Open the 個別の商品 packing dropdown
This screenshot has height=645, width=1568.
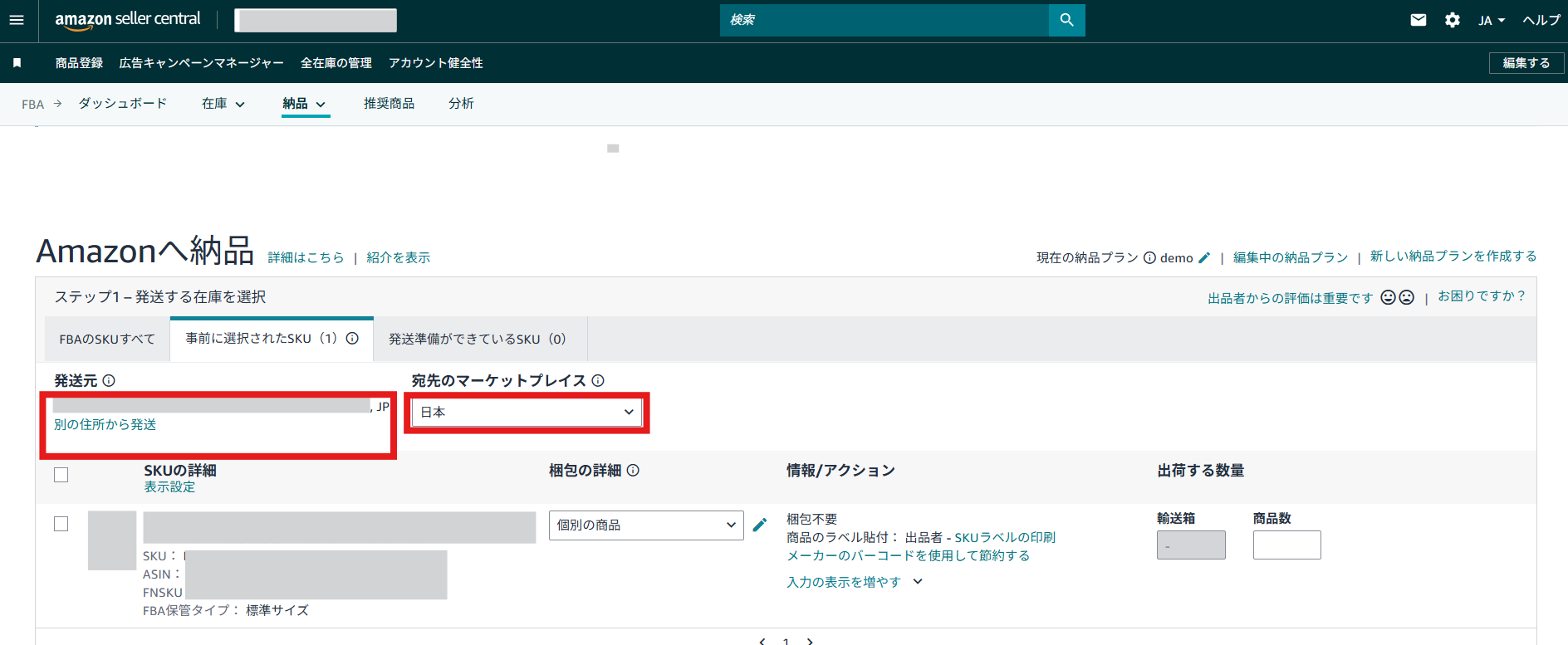point(645,525)
